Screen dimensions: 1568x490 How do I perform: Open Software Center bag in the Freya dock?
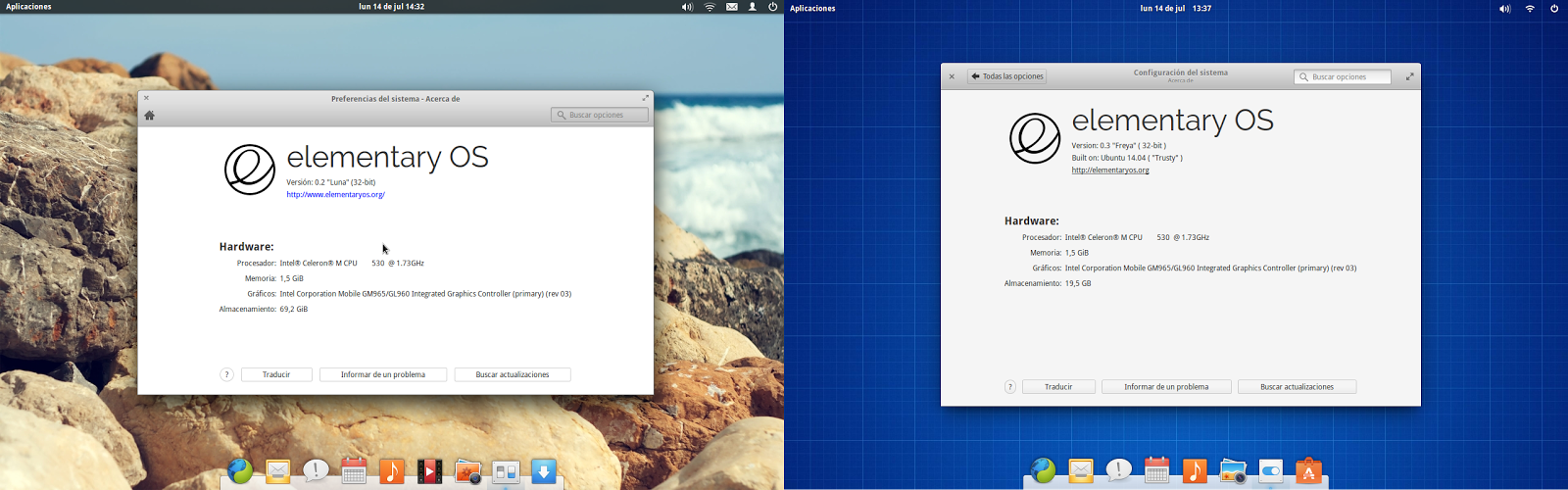1309,471
